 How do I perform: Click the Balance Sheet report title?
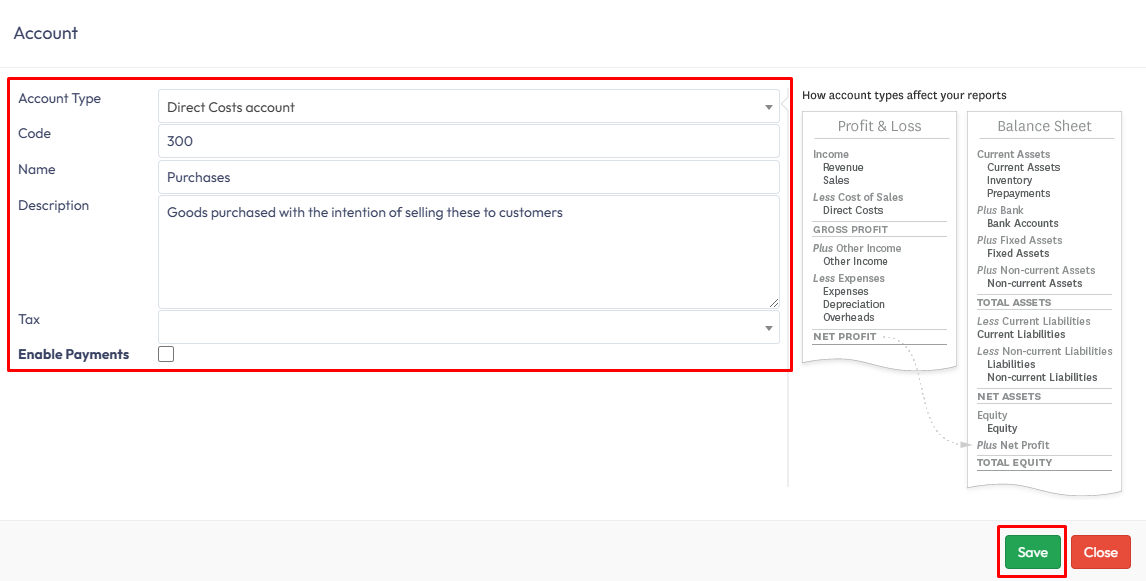(1044, 126)
